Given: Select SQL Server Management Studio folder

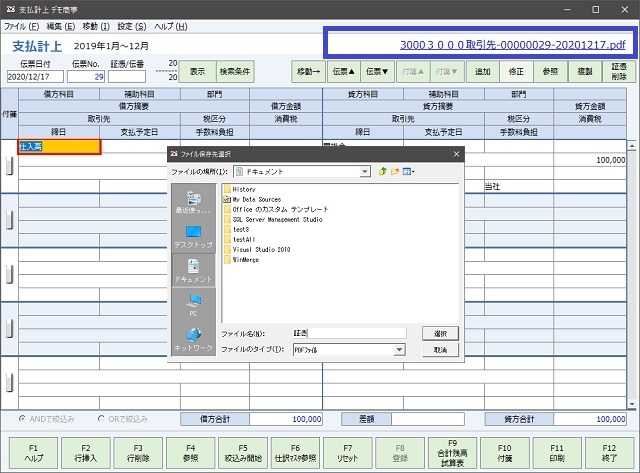Looking at the screenshot, I should [273, 220].
